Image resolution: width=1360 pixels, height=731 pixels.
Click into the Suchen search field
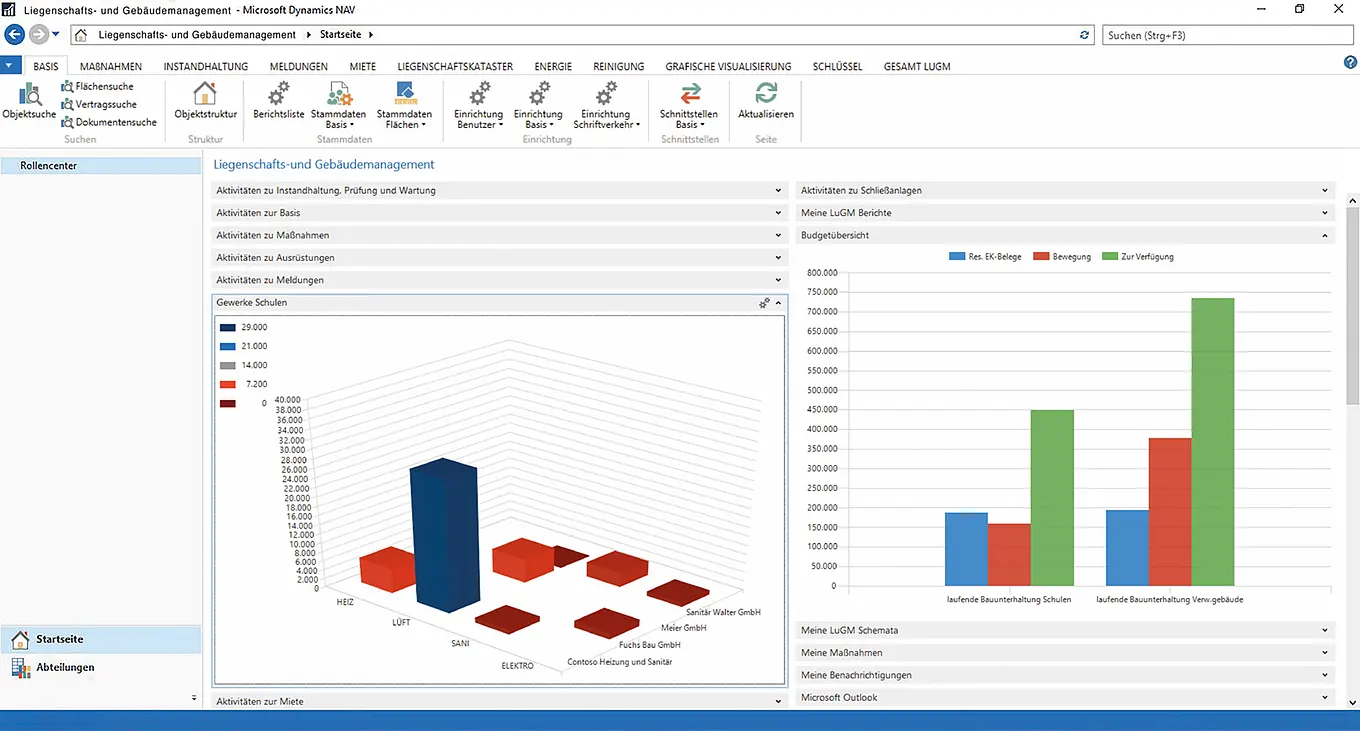click(x=1225, y=35)
